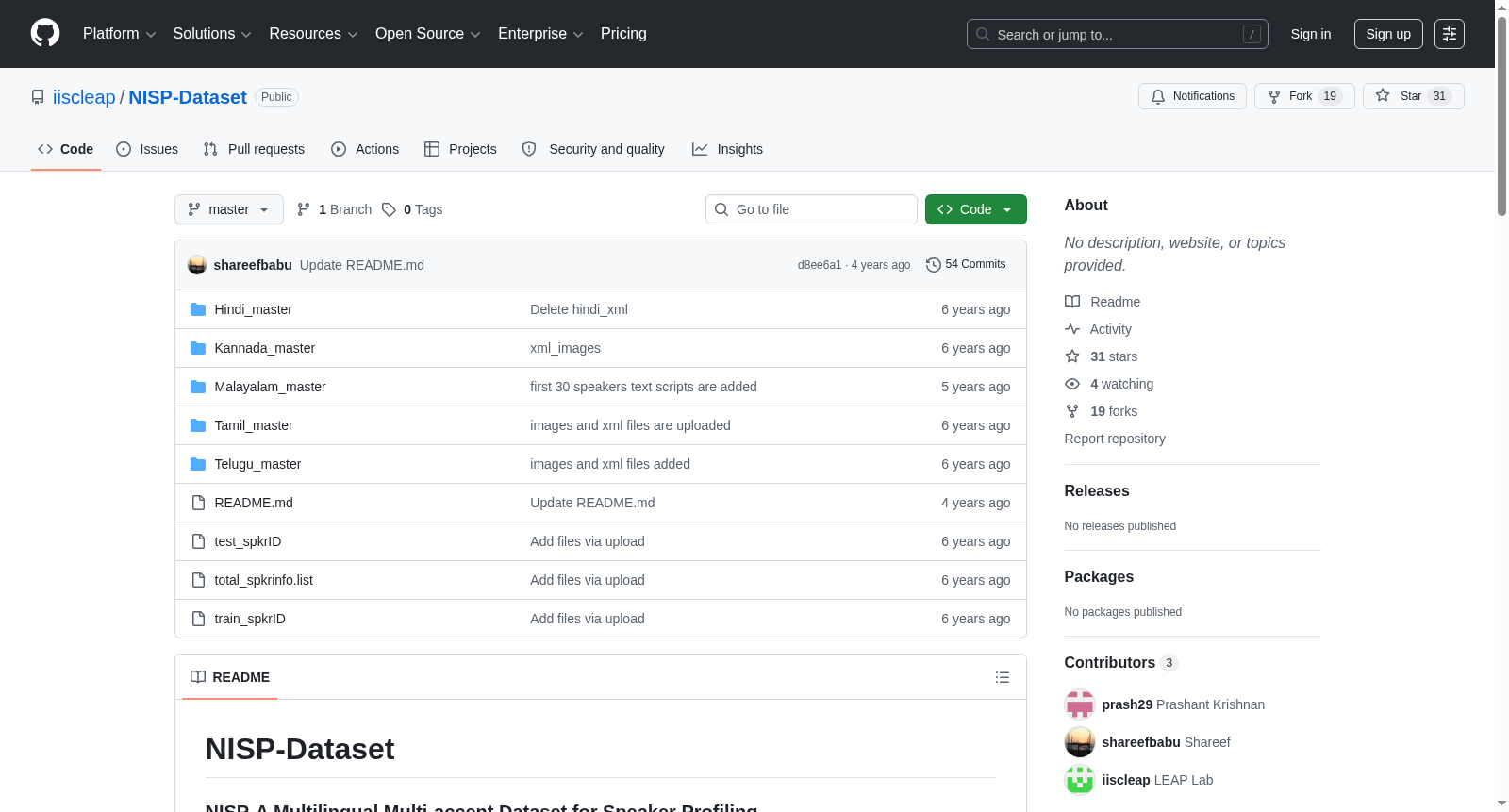The width and height of the screenshot is (1509, 812).
Task: Open the 54 Commits history link
Action: tap(967, 265)
